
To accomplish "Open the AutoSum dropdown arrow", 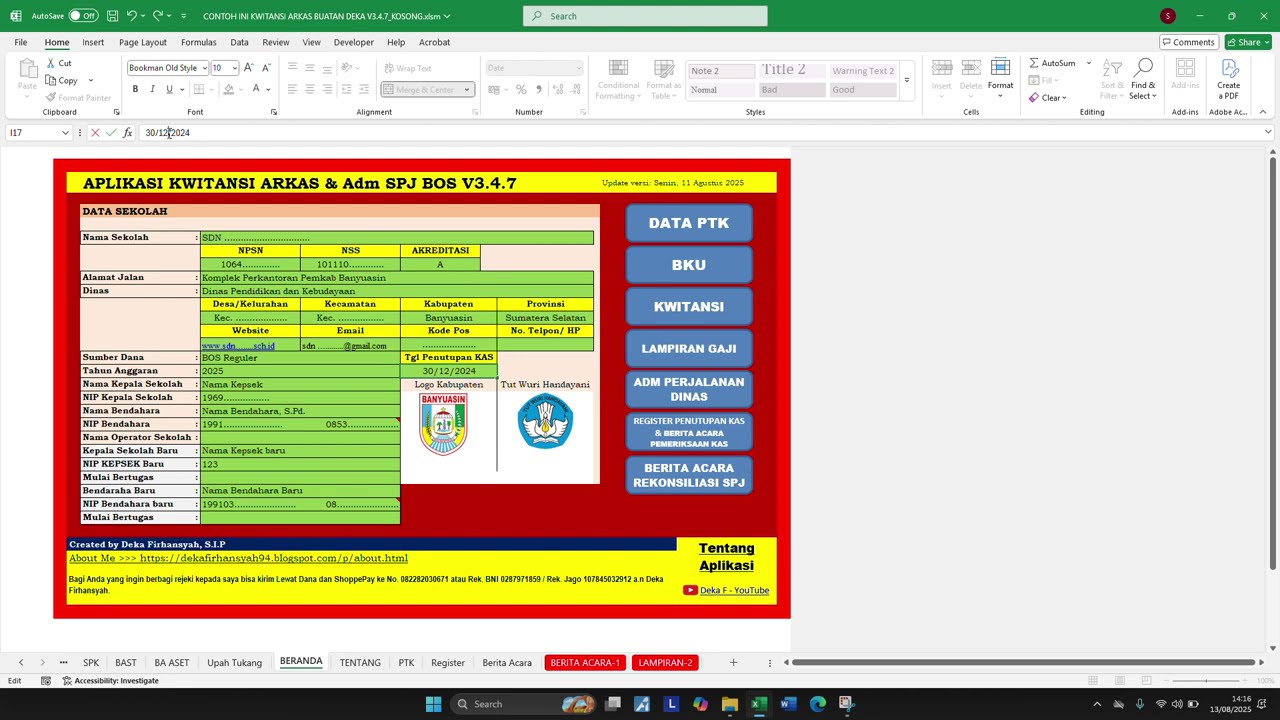I will 1089,63.
